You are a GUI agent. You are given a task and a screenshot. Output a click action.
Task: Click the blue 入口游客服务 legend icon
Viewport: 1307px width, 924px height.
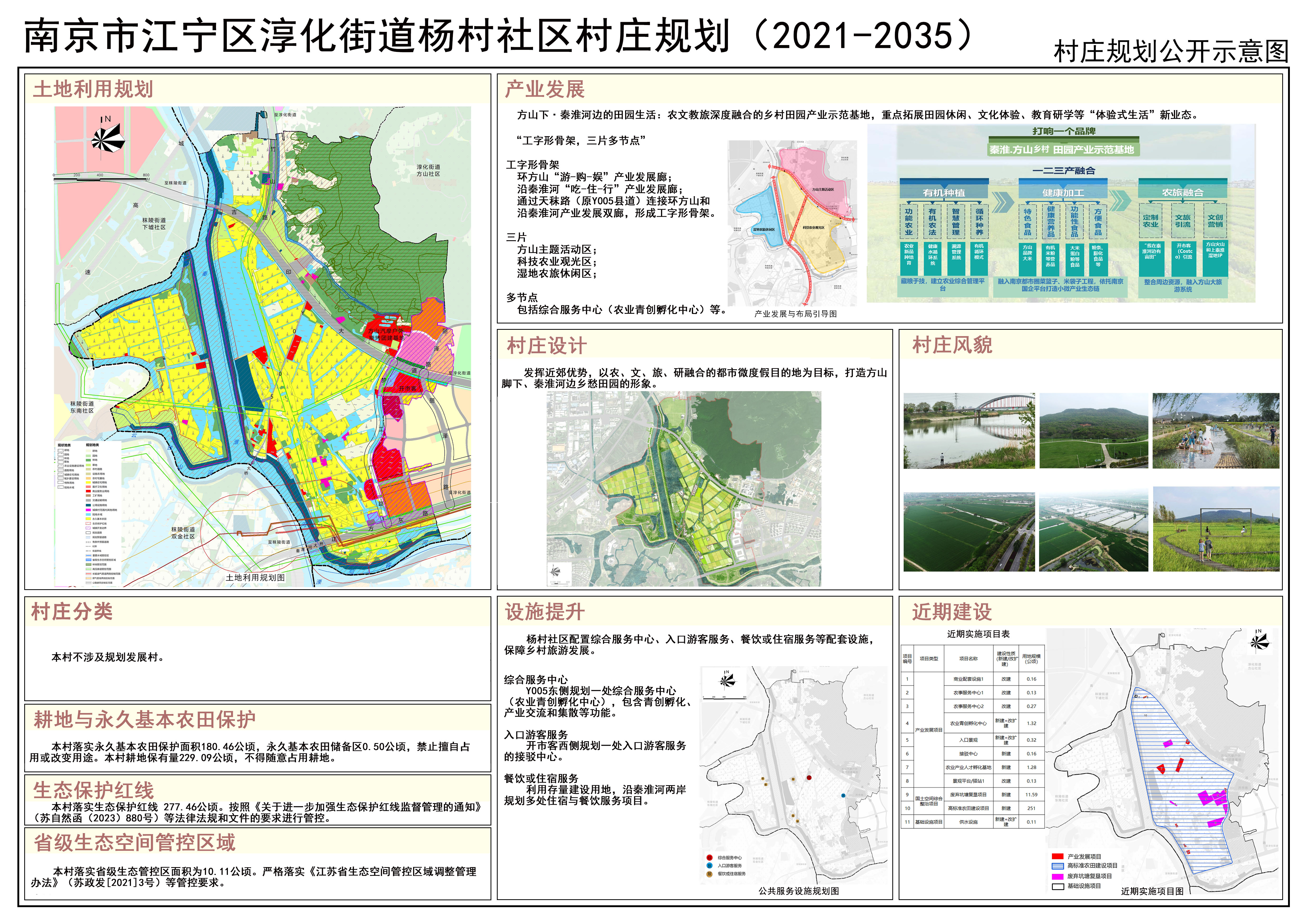(x=709, y=866)
